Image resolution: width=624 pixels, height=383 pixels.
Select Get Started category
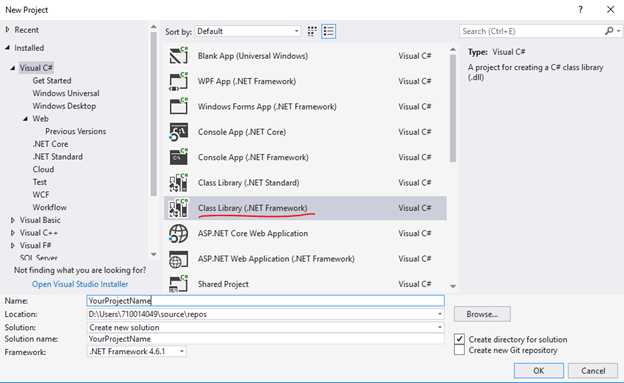[x=52, y=80]
